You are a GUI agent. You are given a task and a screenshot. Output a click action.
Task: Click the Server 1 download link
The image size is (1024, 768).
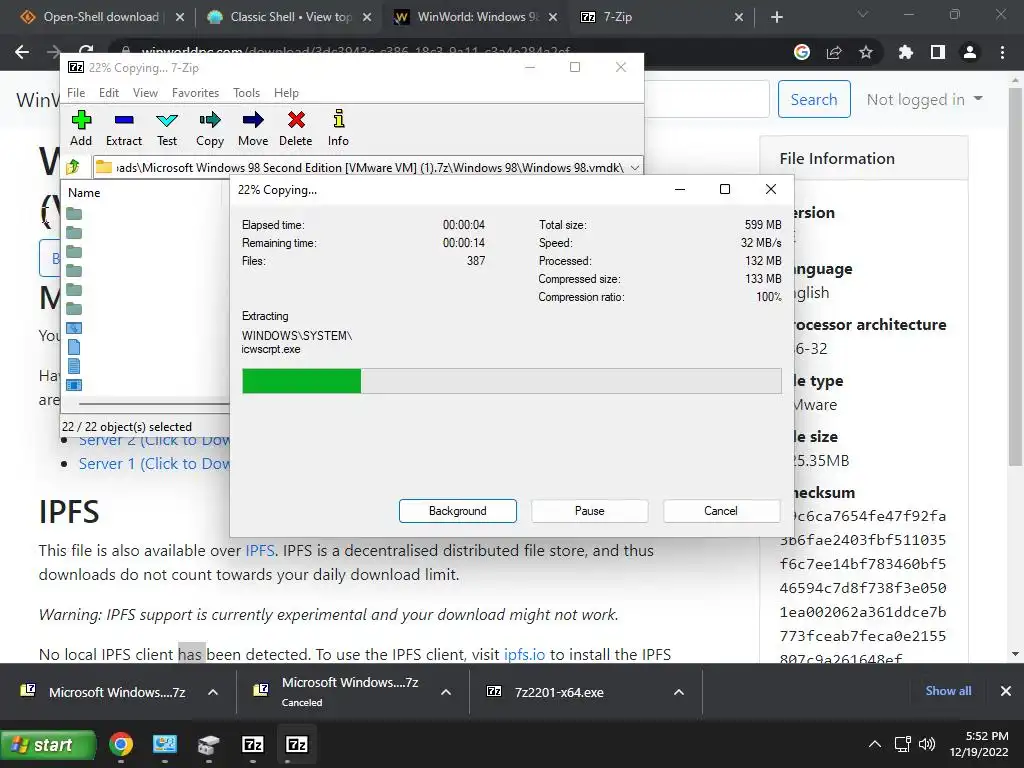pos(154,464)
